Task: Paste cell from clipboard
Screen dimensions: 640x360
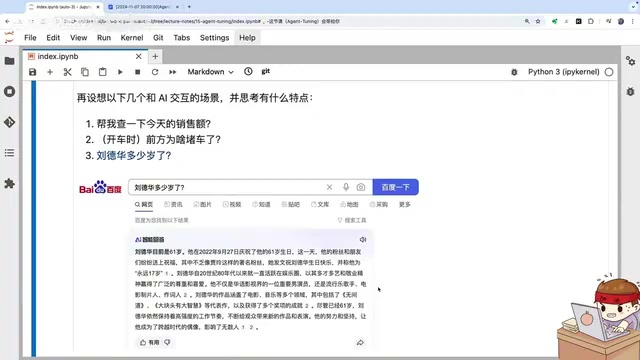Action: (102, 72)
